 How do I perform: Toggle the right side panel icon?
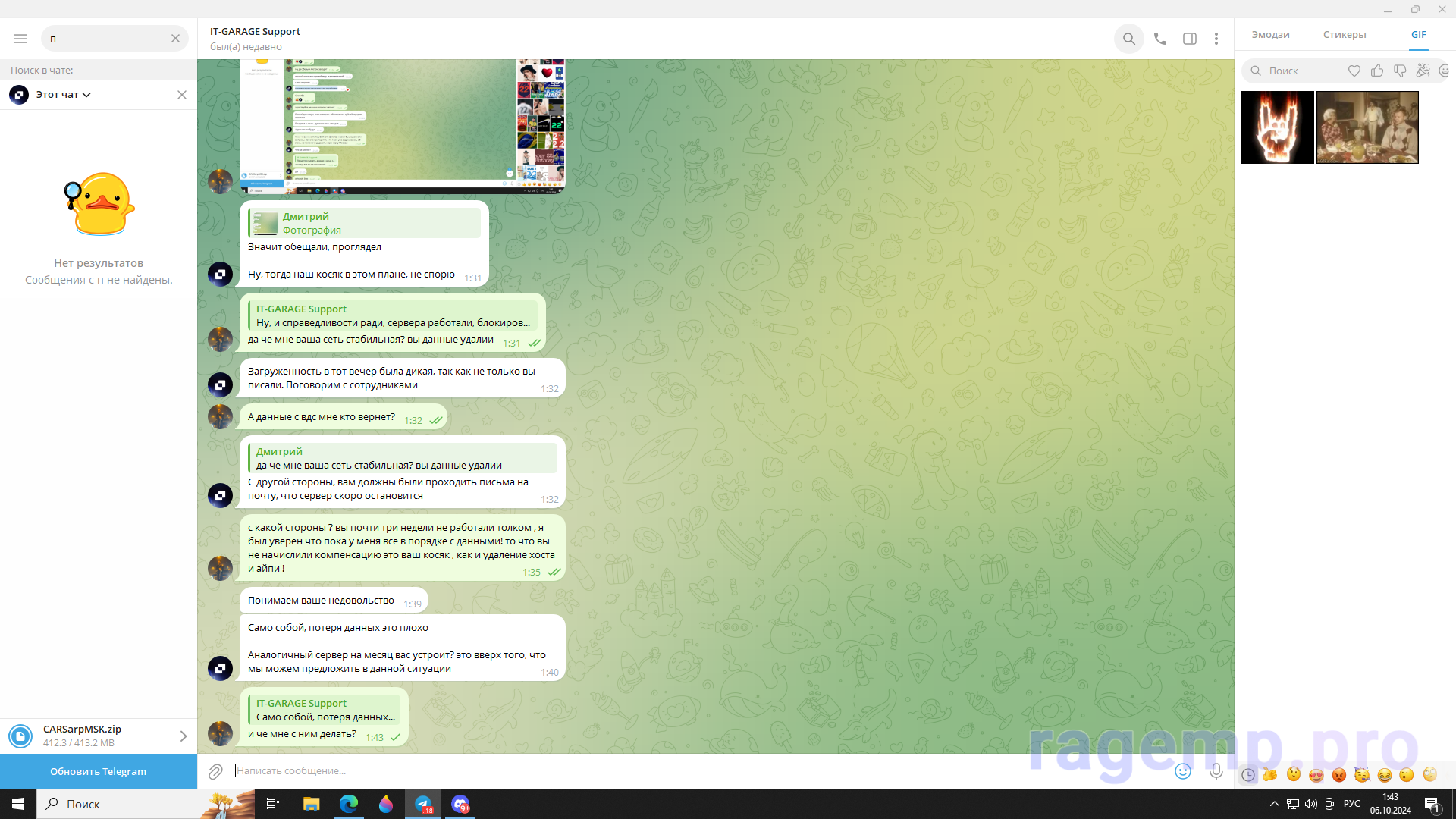(1189, 39)
